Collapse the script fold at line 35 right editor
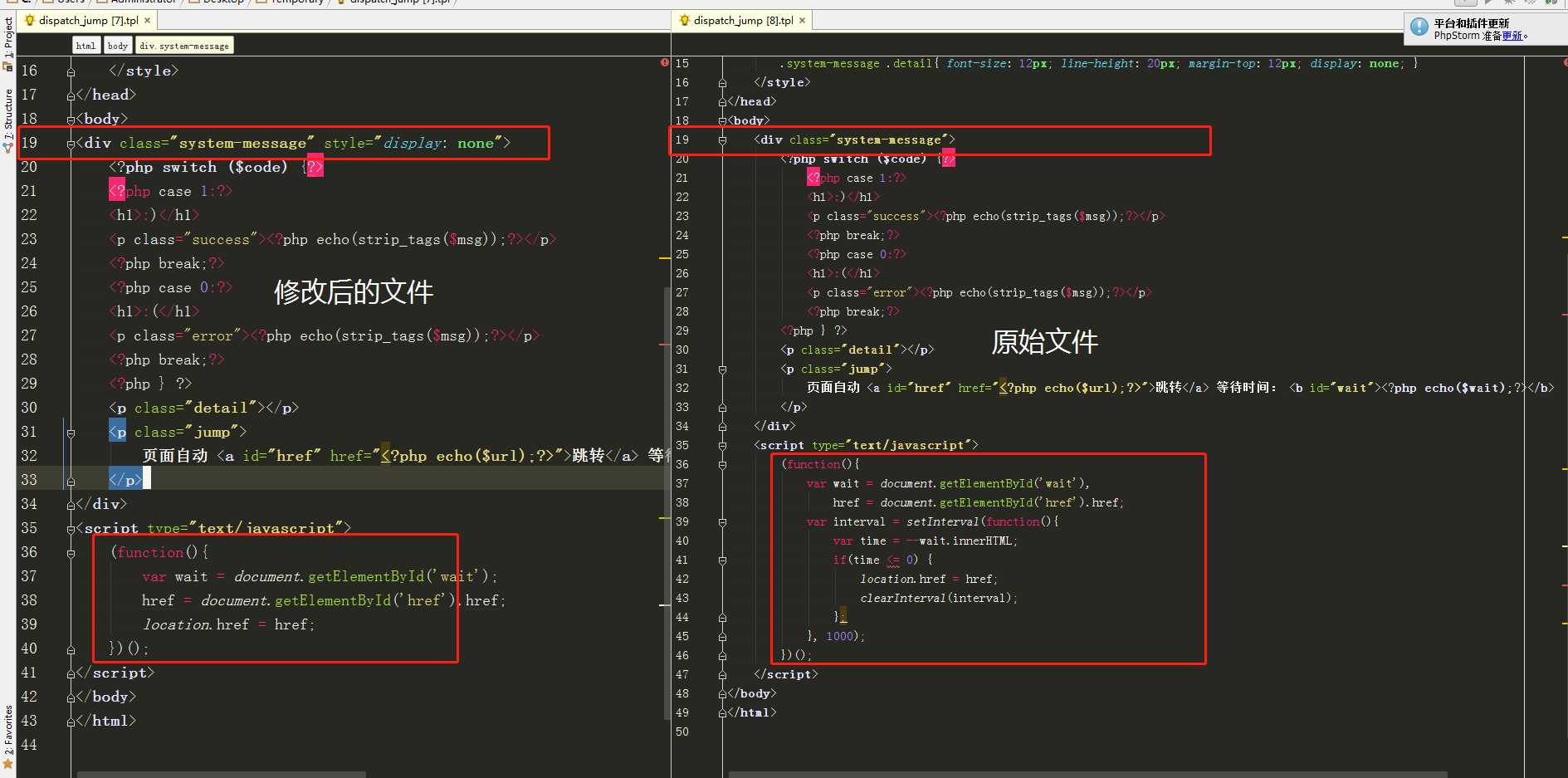This screenshot has height=778, width=1568. tap(722, 446)
